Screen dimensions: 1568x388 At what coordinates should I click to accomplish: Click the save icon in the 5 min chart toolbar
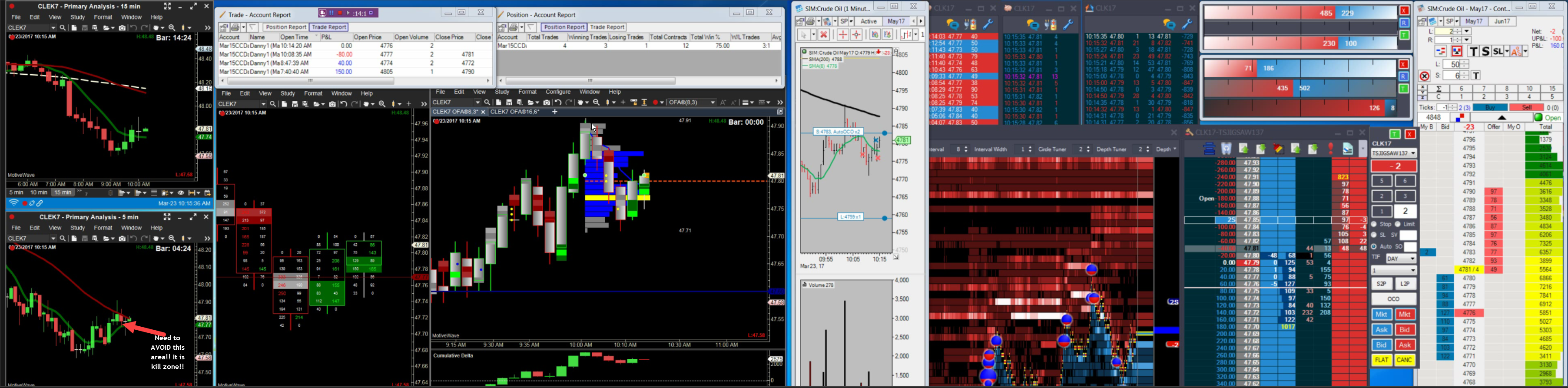85,239
